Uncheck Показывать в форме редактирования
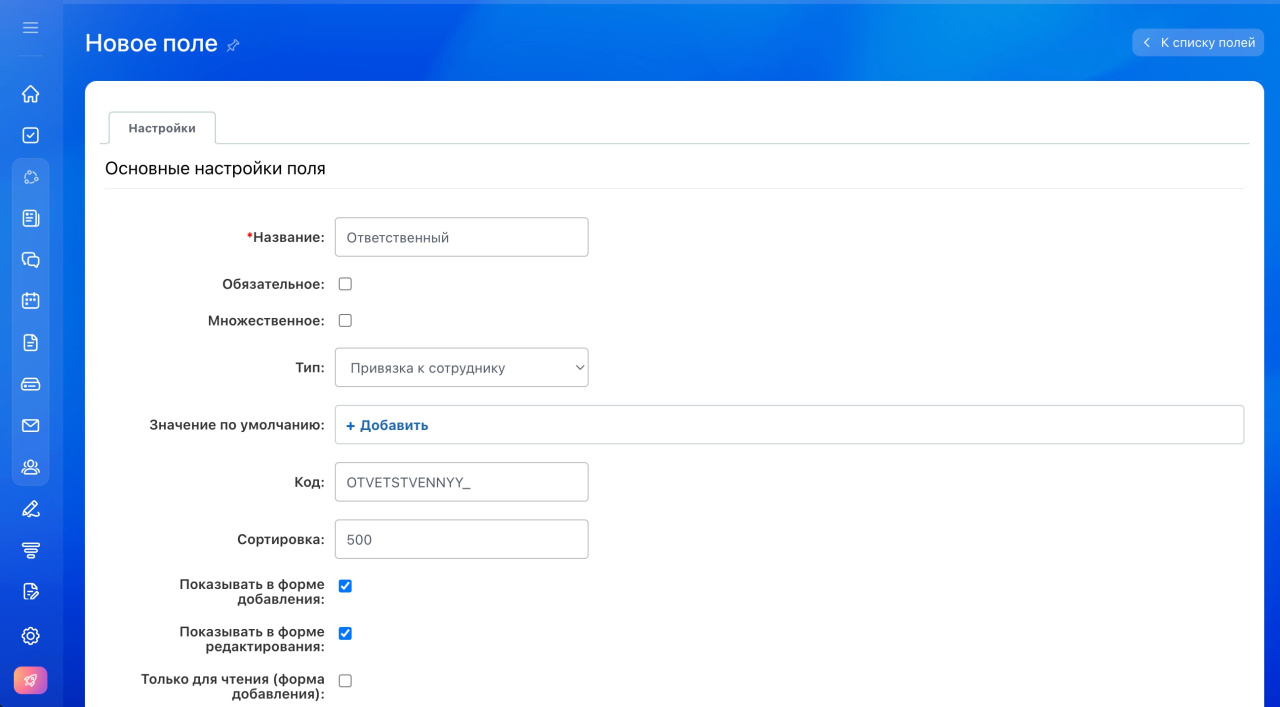Viewport: 1280px width, 707px height. click(x=345, y=633)
